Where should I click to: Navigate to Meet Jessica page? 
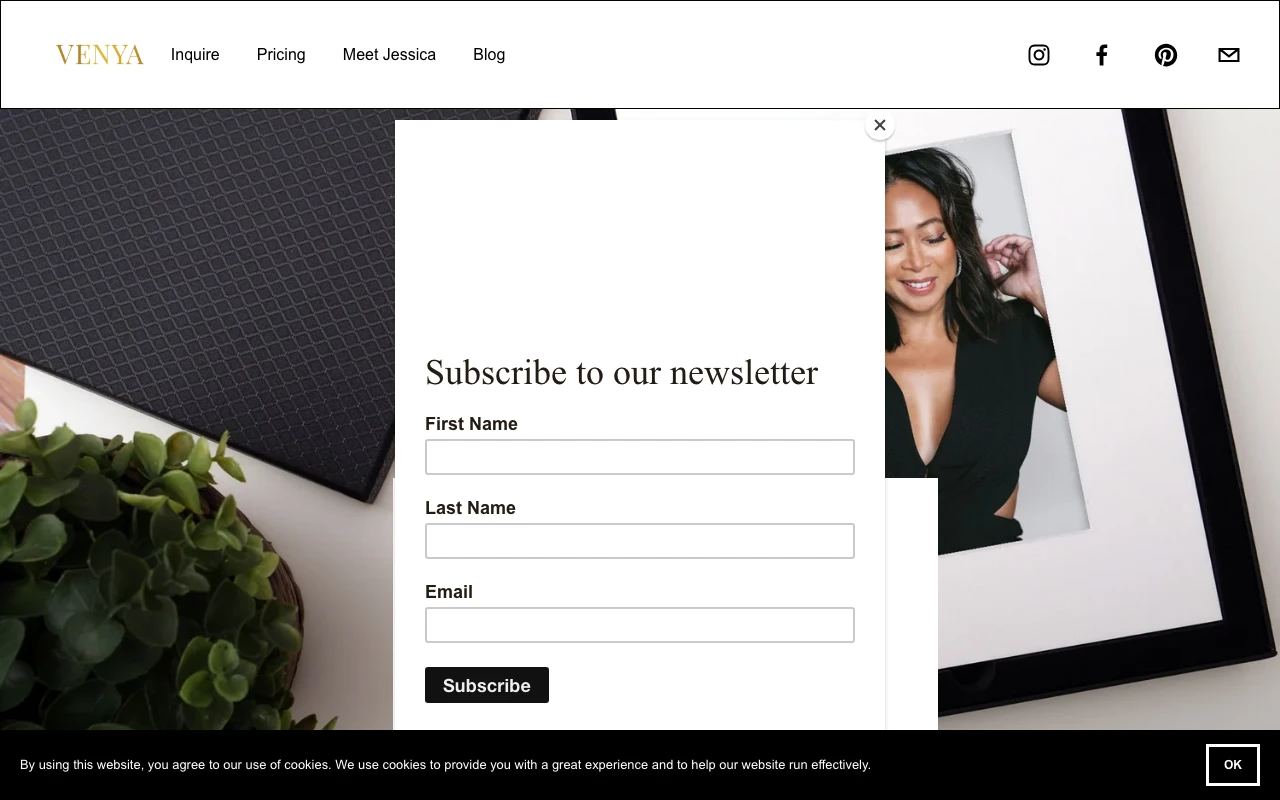(389, 55)
